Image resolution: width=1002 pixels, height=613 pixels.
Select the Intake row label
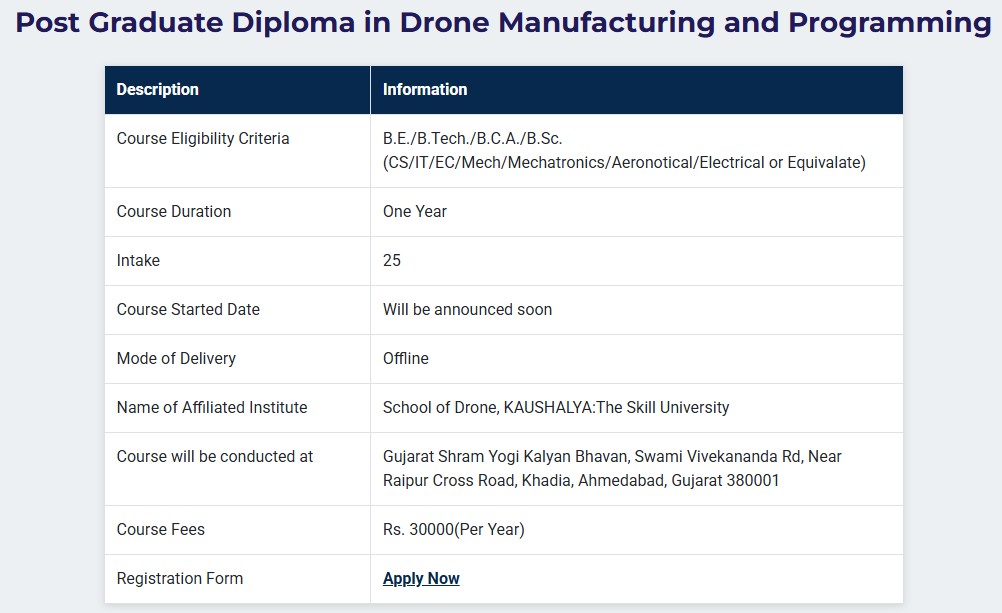pyautogui.click(x=138, y=261)
